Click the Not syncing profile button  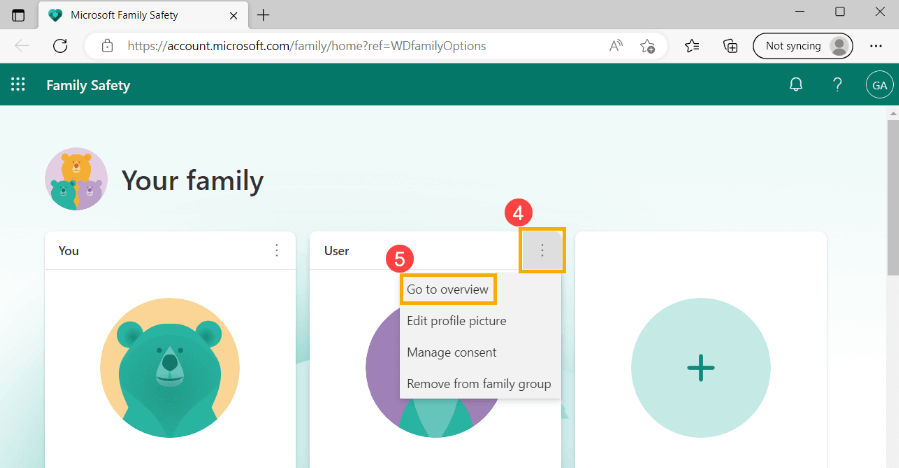803,46
